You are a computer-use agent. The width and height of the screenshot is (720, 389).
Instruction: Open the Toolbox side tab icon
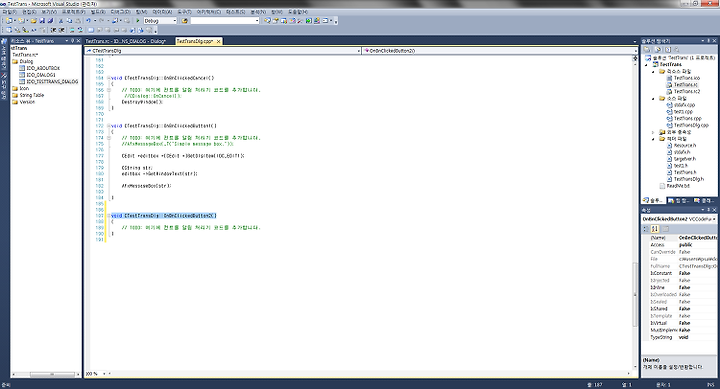[4, 76]
